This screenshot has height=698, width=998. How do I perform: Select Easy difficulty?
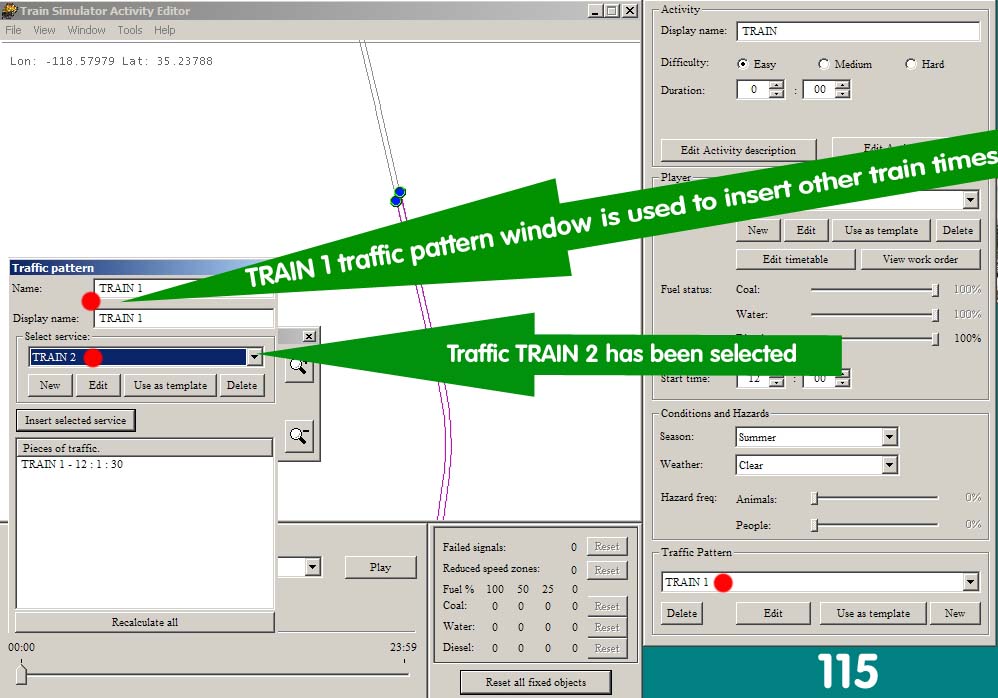pyautogui.click(x=742, y=64)
